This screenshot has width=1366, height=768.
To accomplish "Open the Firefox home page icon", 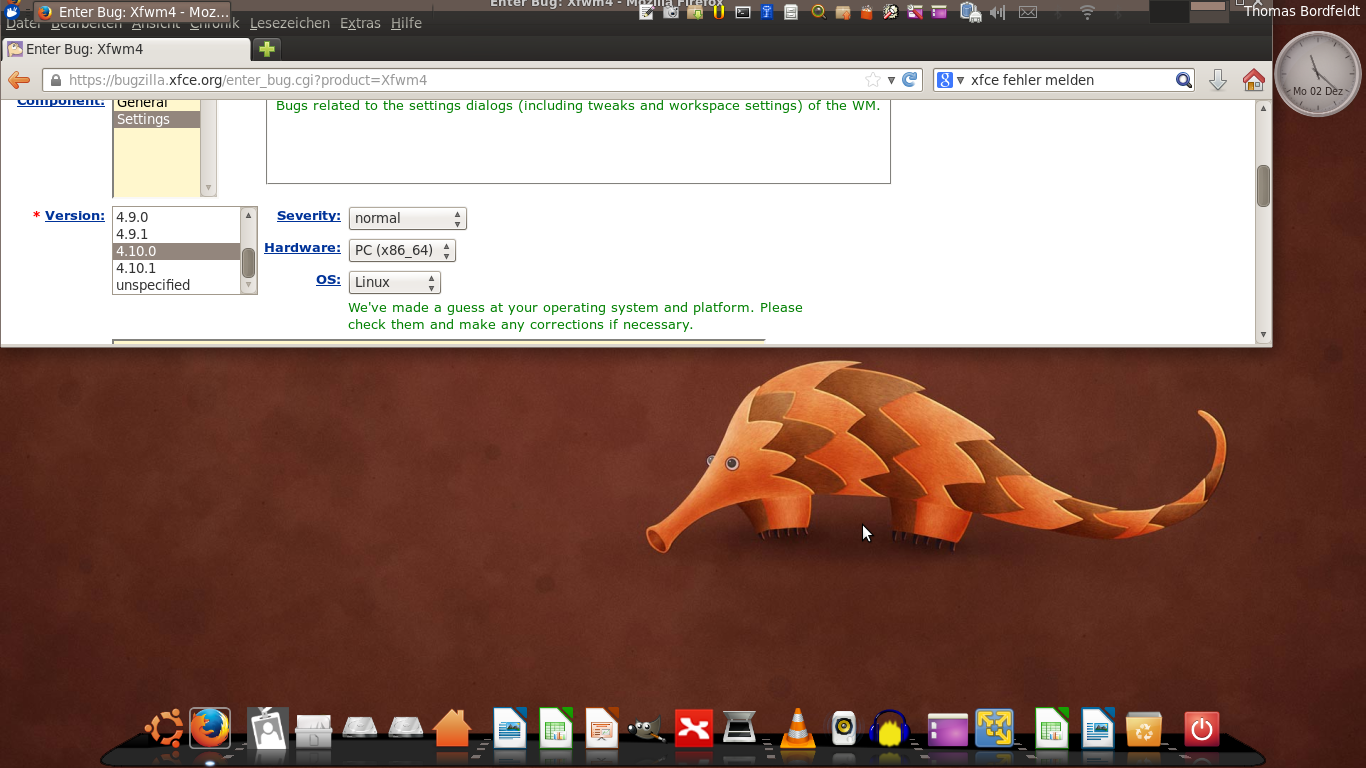I will 1253,80.
